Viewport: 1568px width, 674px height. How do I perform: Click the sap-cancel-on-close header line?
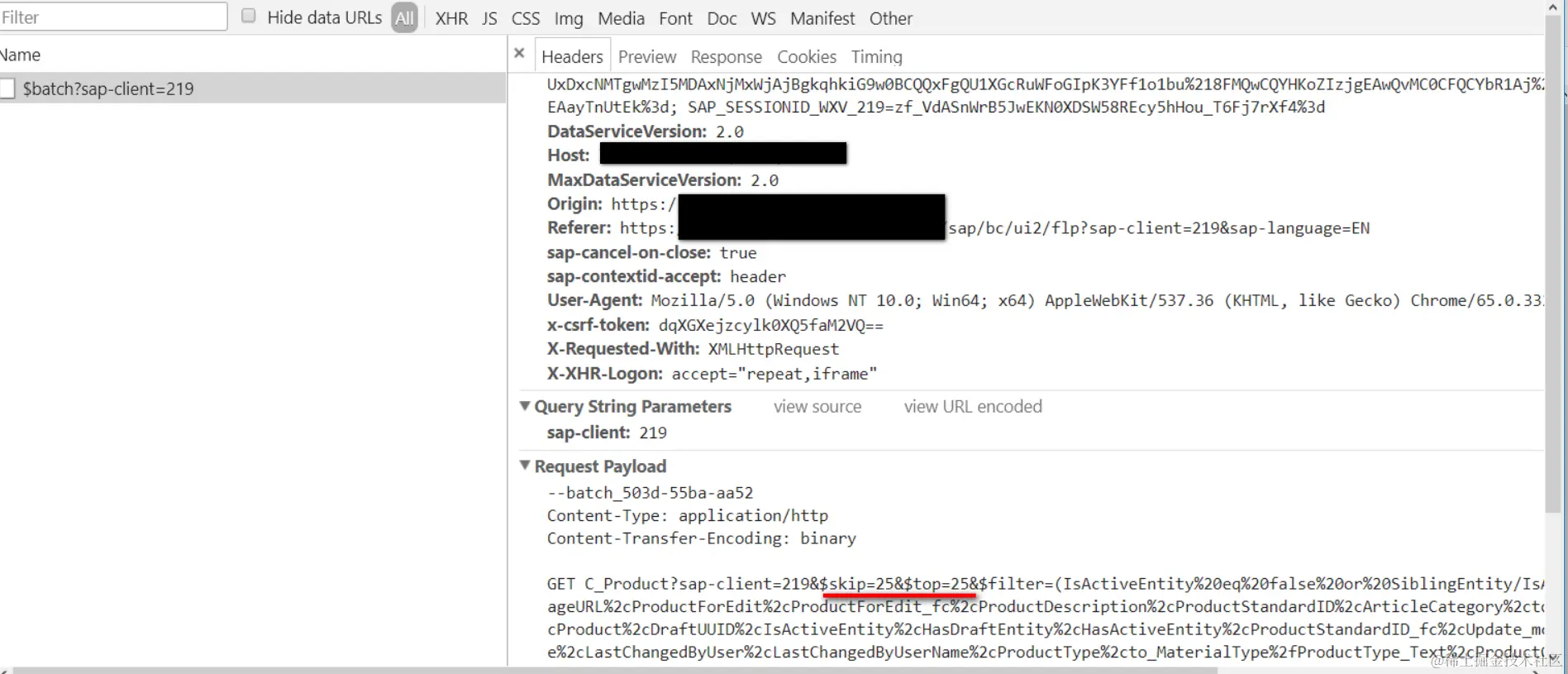pos(651,252)
